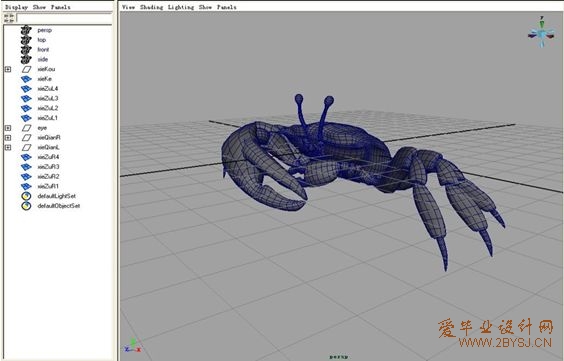Select the defaultLightSet set icon

click(x=26, y=196)
